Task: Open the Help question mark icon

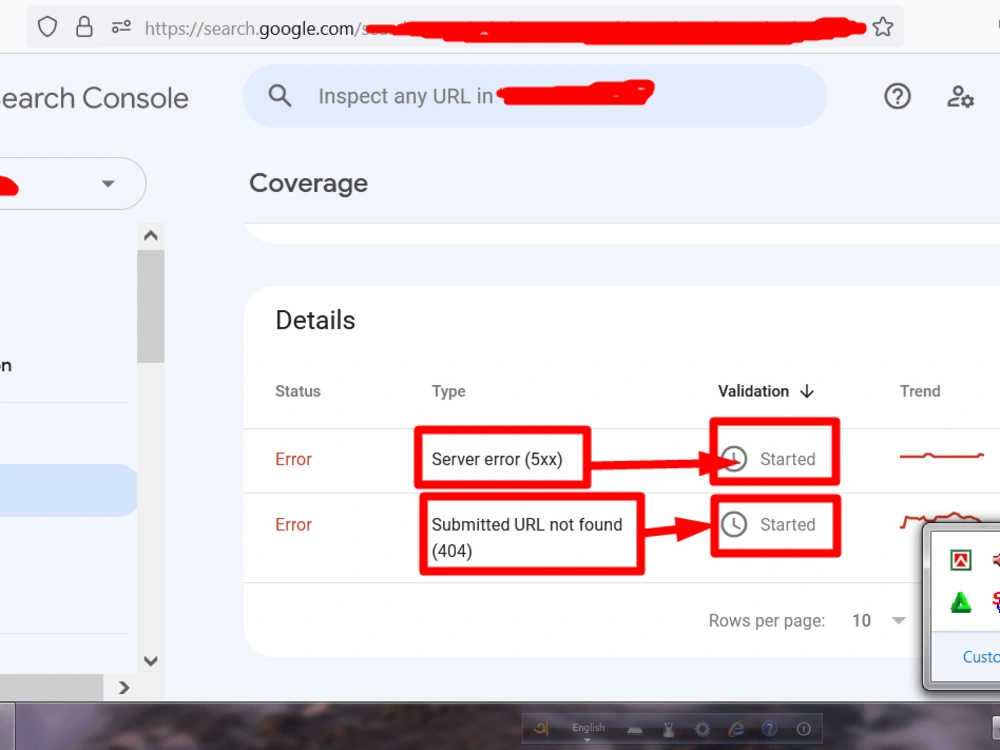Action: click(897, 96)
